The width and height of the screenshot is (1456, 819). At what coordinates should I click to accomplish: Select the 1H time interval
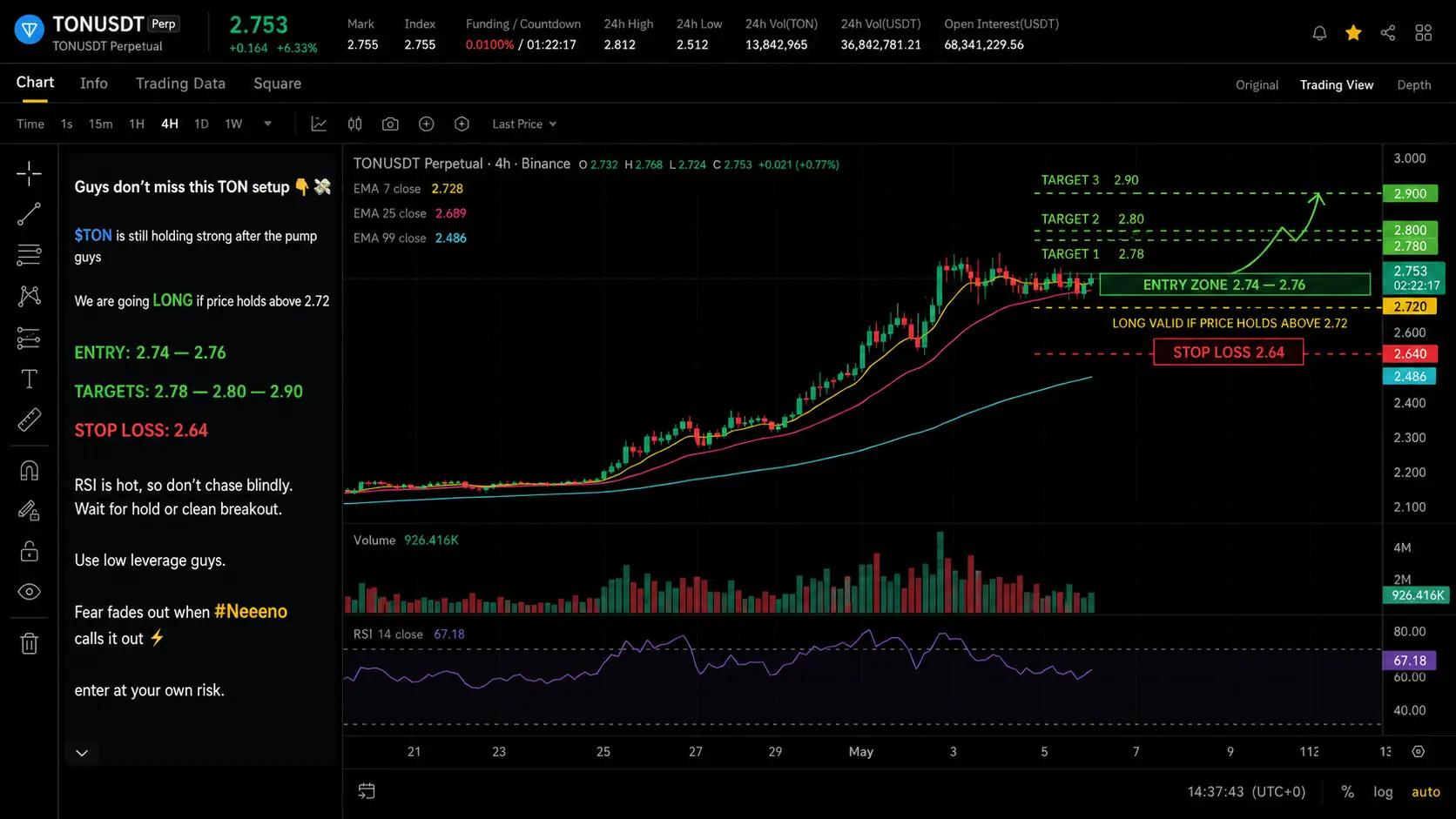click(137, 124)
